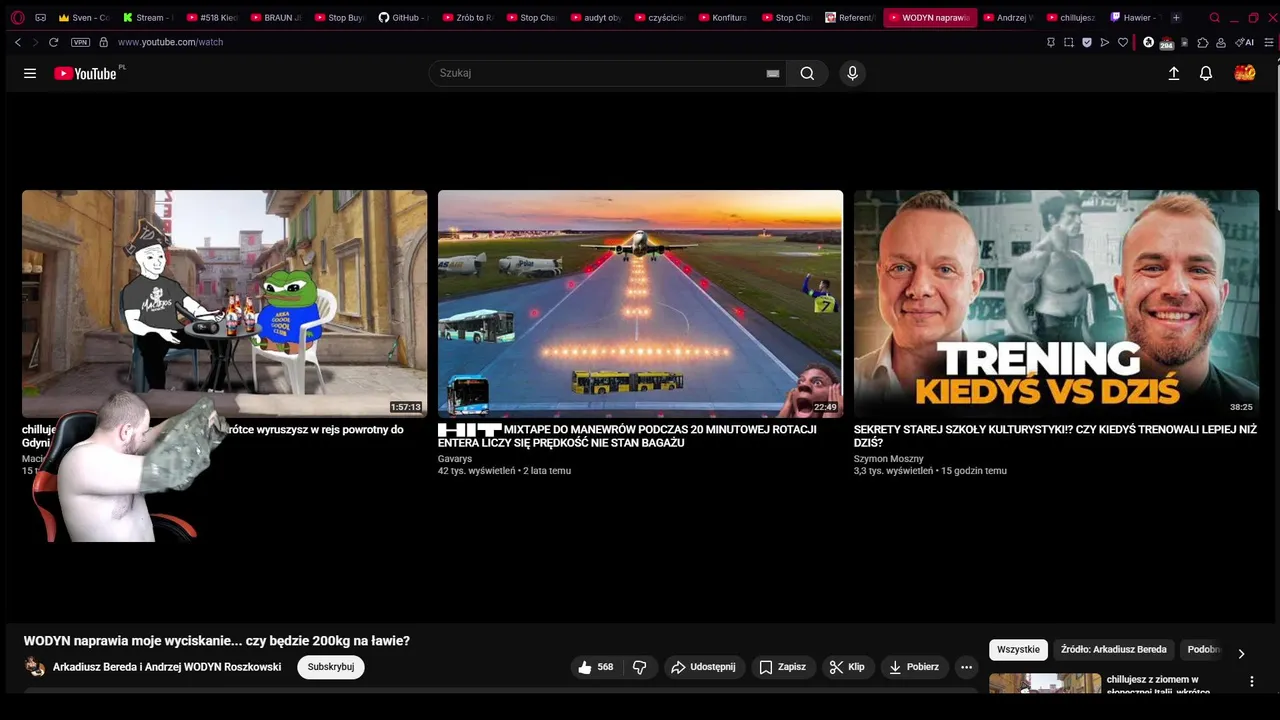
Task: Open the MIXTAPE airplane runway video thumbnail
Action: (x=640, y=303)
